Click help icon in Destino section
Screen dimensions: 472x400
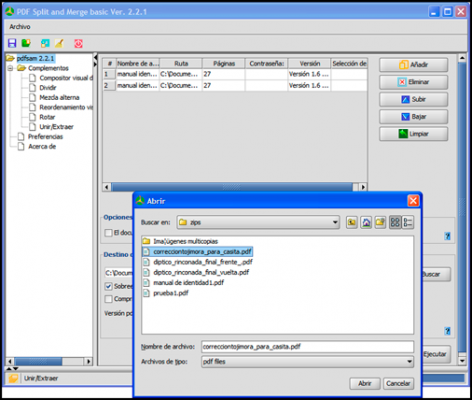[x=447, y=331]
